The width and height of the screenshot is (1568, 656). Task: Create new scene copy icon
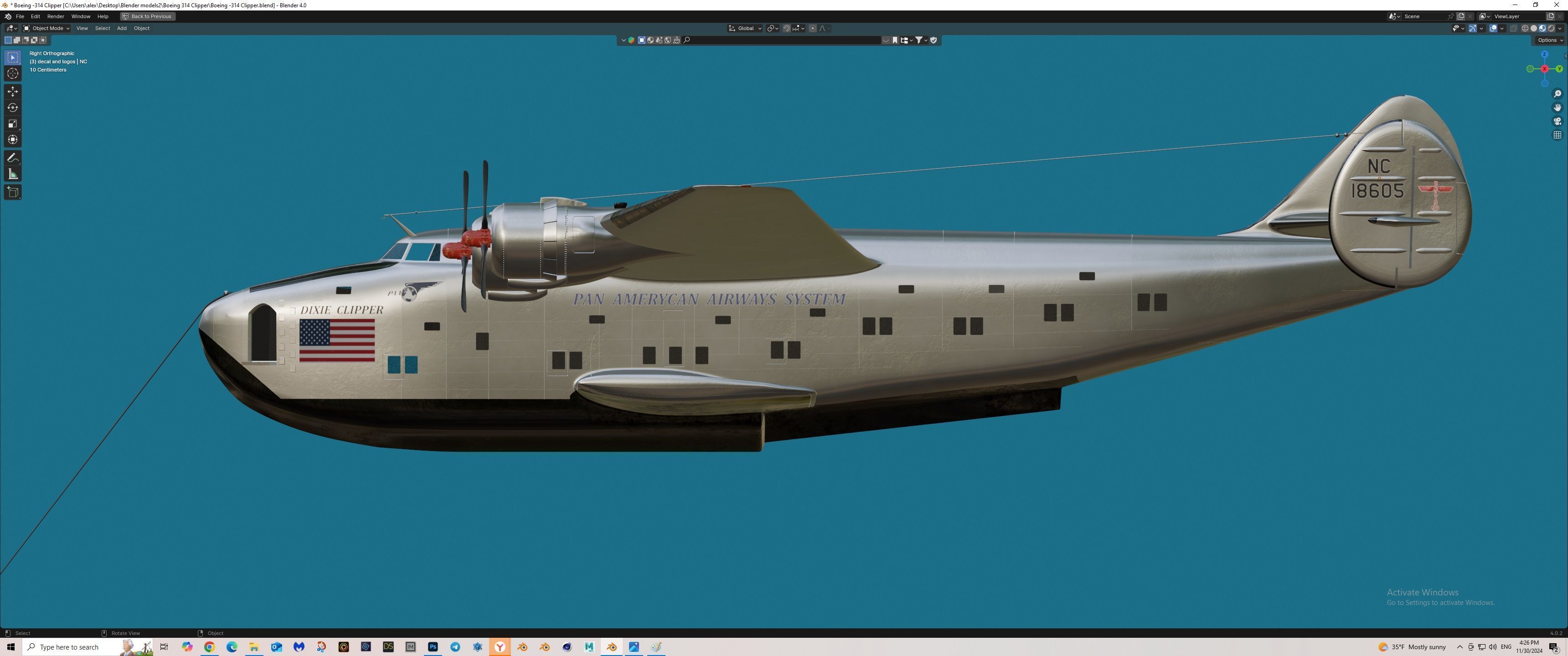point(1460,16)
